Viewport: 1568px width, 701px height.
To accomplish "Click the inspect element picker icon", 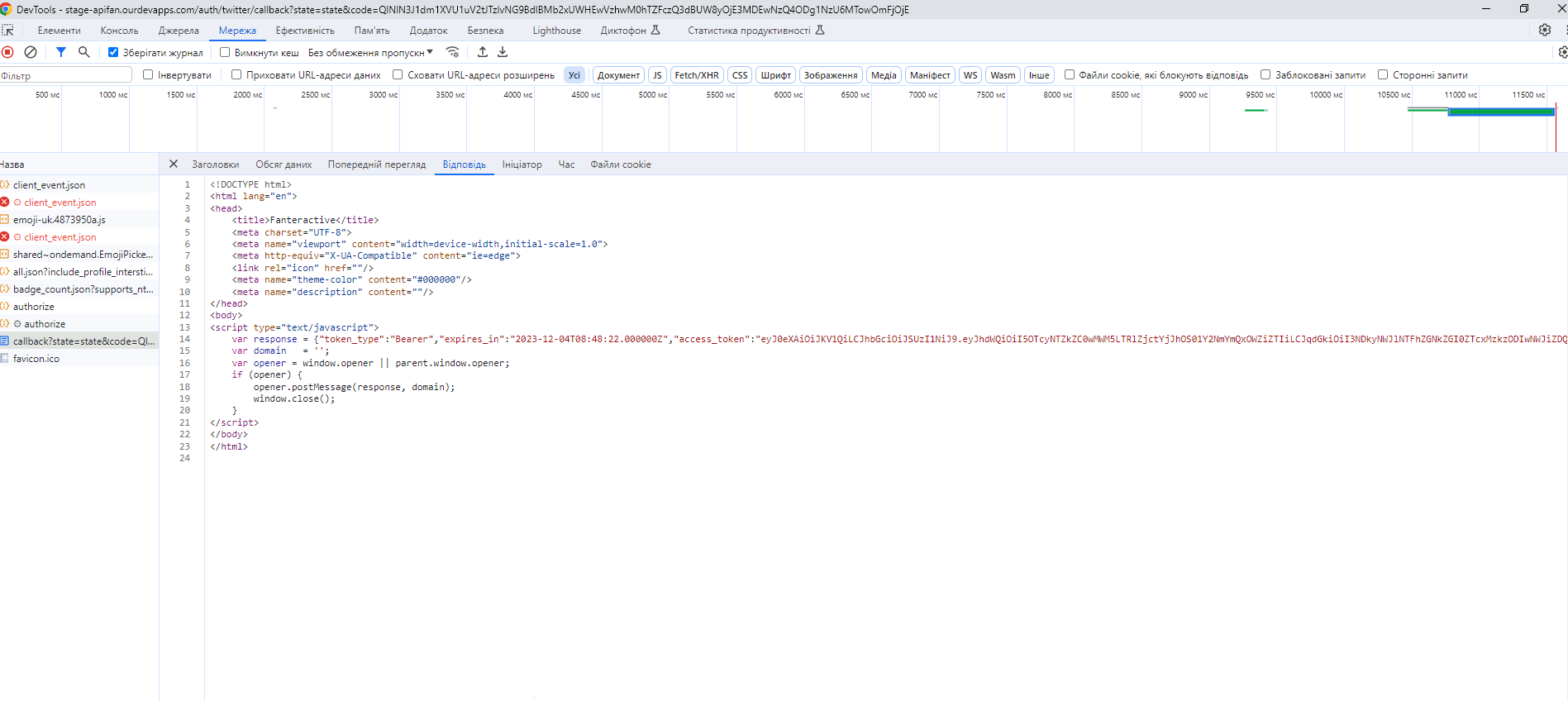I will coord(7,31).
